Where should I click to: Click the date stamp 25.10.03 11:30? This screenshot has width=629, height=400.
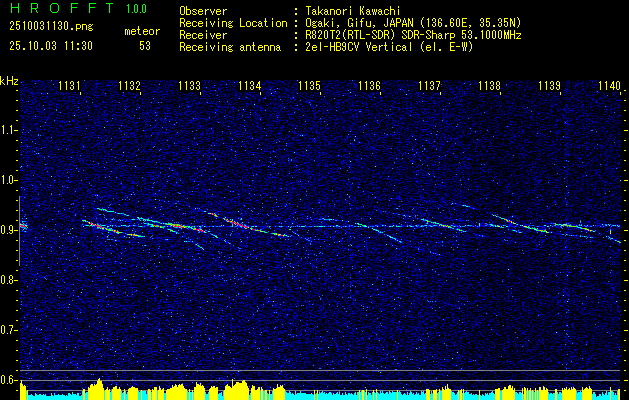click(x=51, y=46)
